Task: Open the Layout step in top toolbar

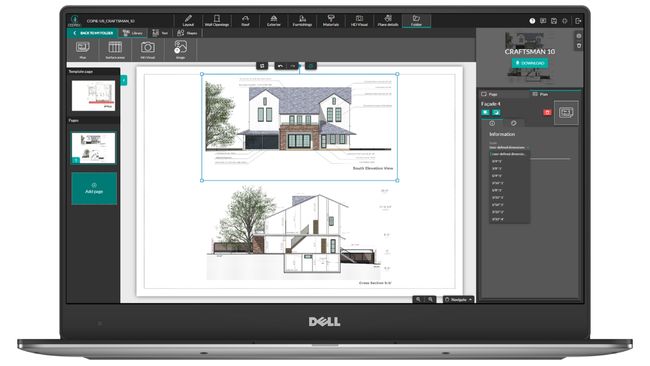Action: point(188,21)
